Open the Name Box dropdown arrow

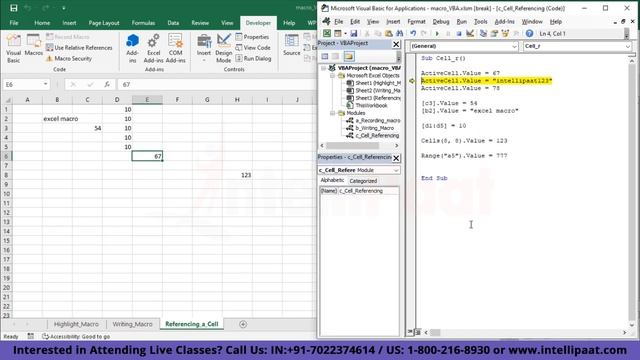click(x=45, y=84)
